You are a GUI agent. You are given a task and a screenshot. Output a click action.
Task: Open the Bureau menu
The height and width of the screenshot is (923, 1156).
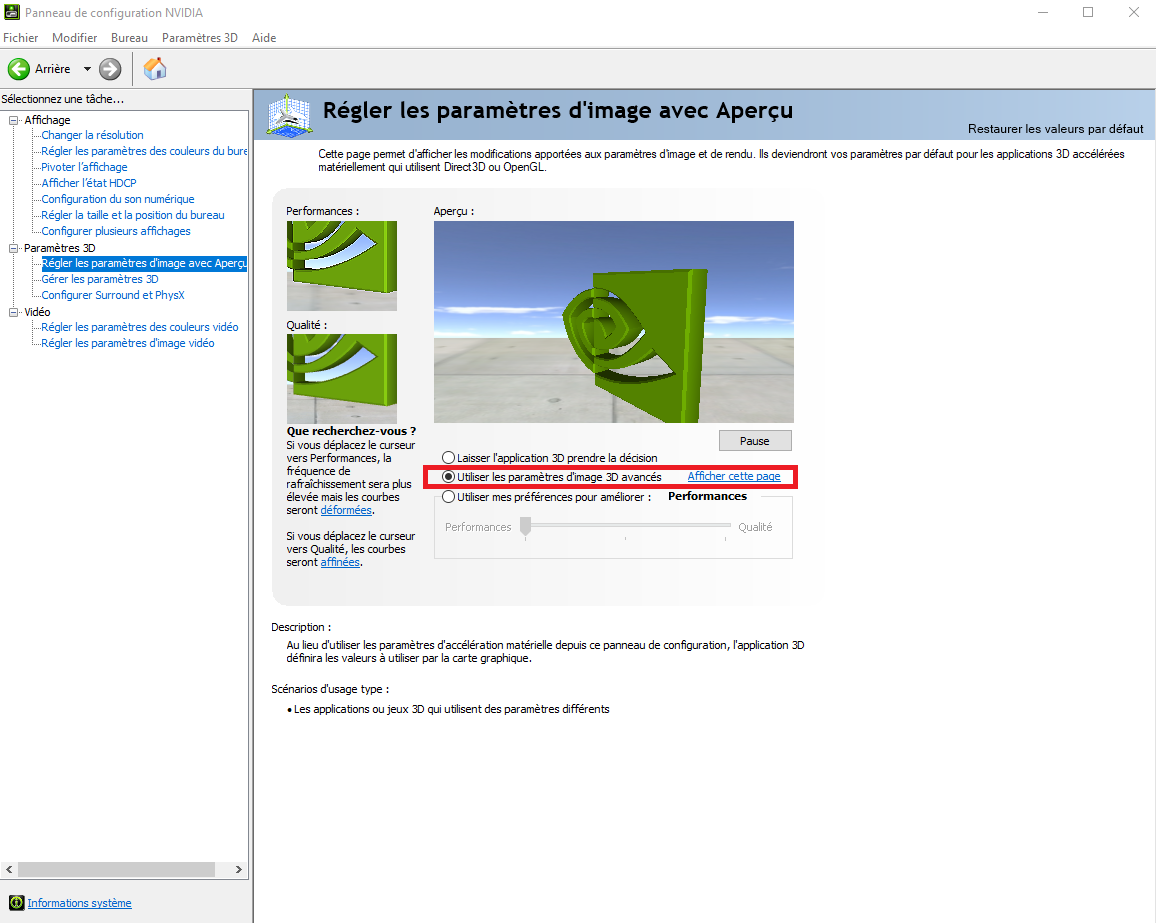(129, 38)
